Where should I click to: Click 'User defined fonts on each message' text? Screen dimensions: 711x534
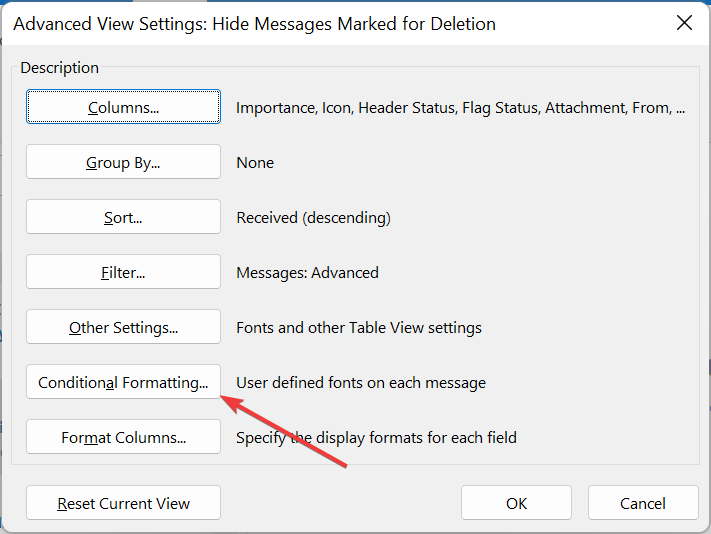coord(361,383)
